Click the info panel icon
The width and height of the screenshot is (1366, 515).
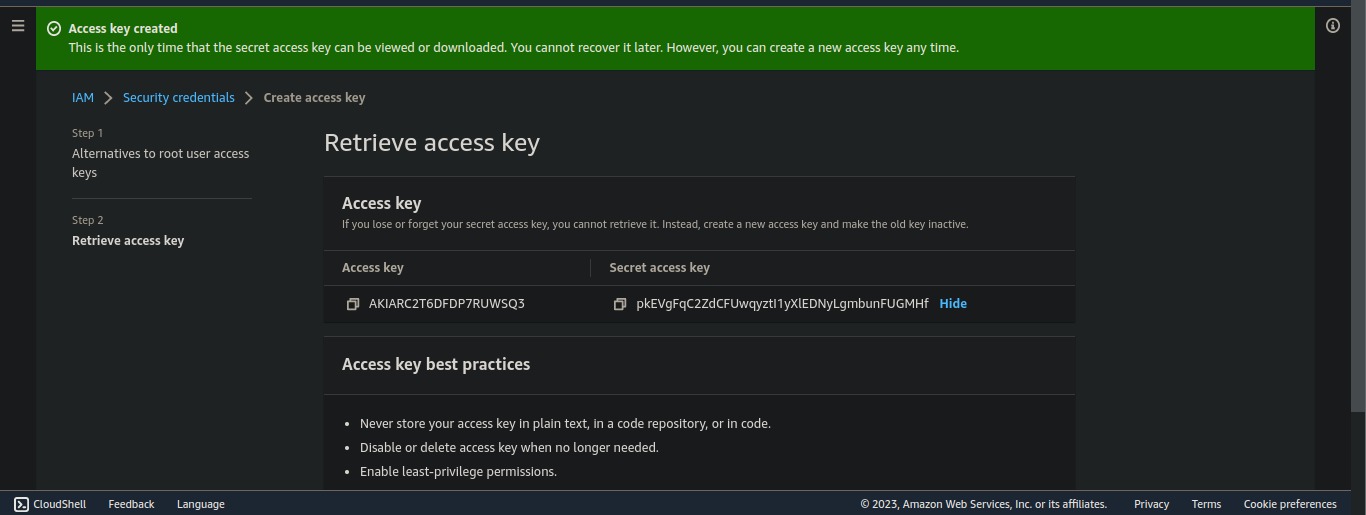click(1332, 26)
